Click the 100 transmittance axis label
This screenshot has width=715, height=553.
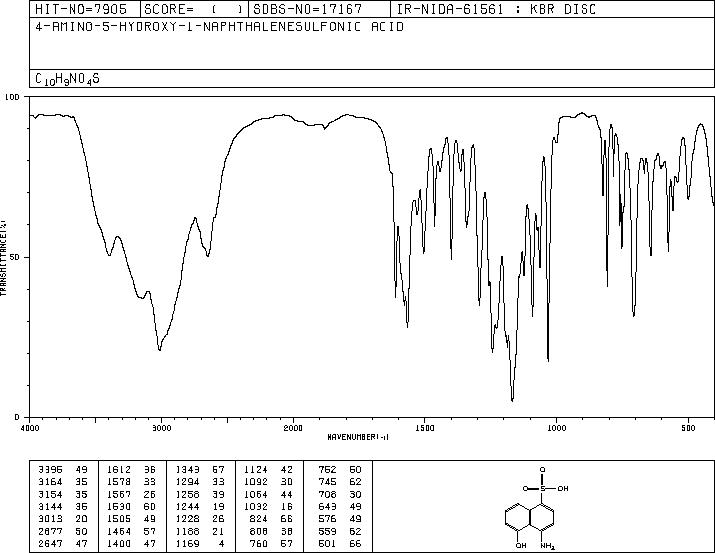tap(12, 97)
